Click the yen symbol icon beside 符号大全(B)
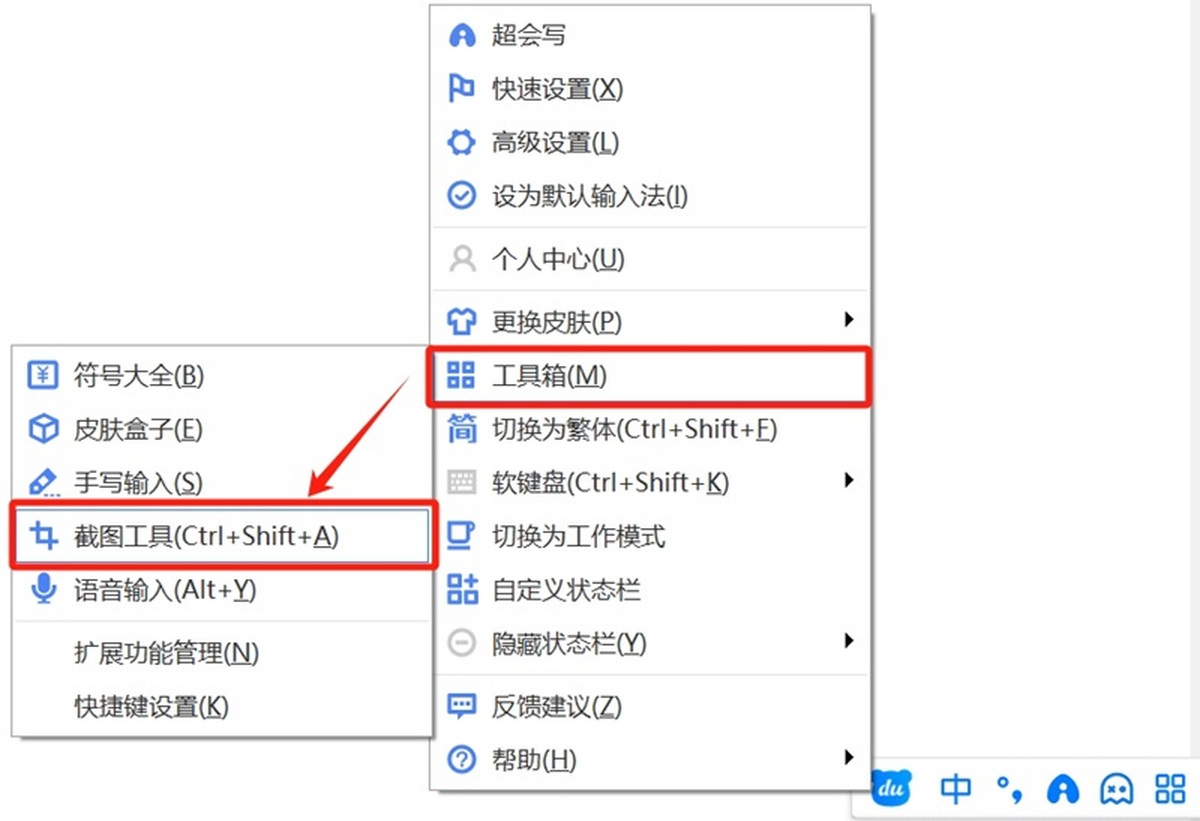 click(43, 376)
